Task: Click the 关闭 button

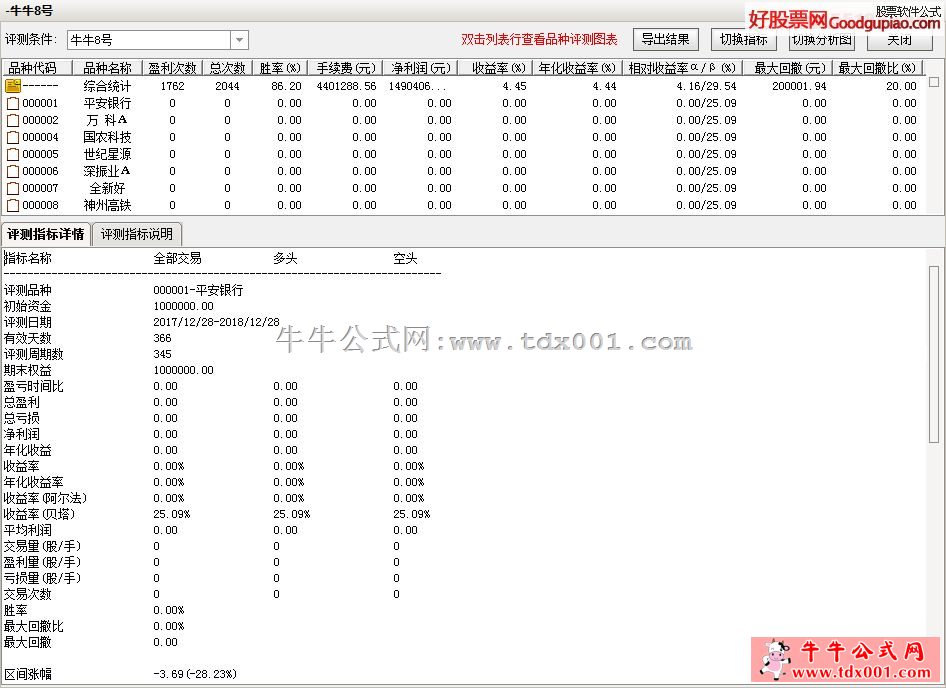Action: pos(900,40)
